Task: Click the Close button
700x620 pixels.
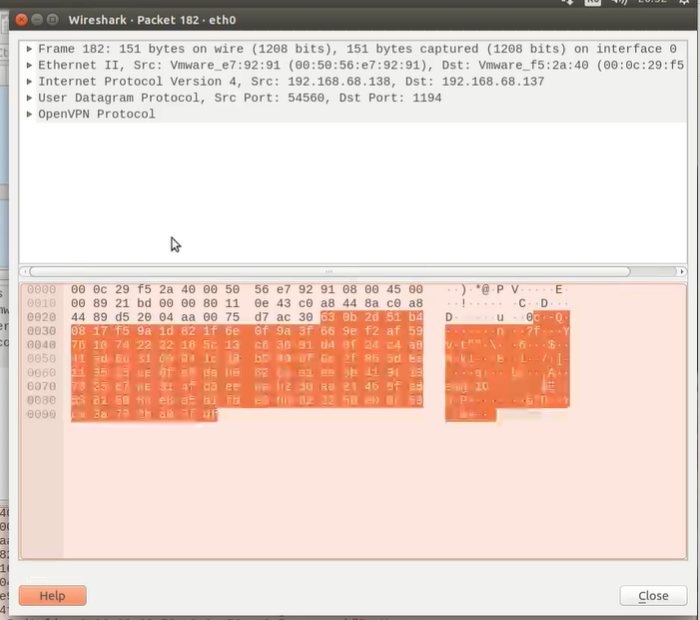Action: [x=653, y=595]
